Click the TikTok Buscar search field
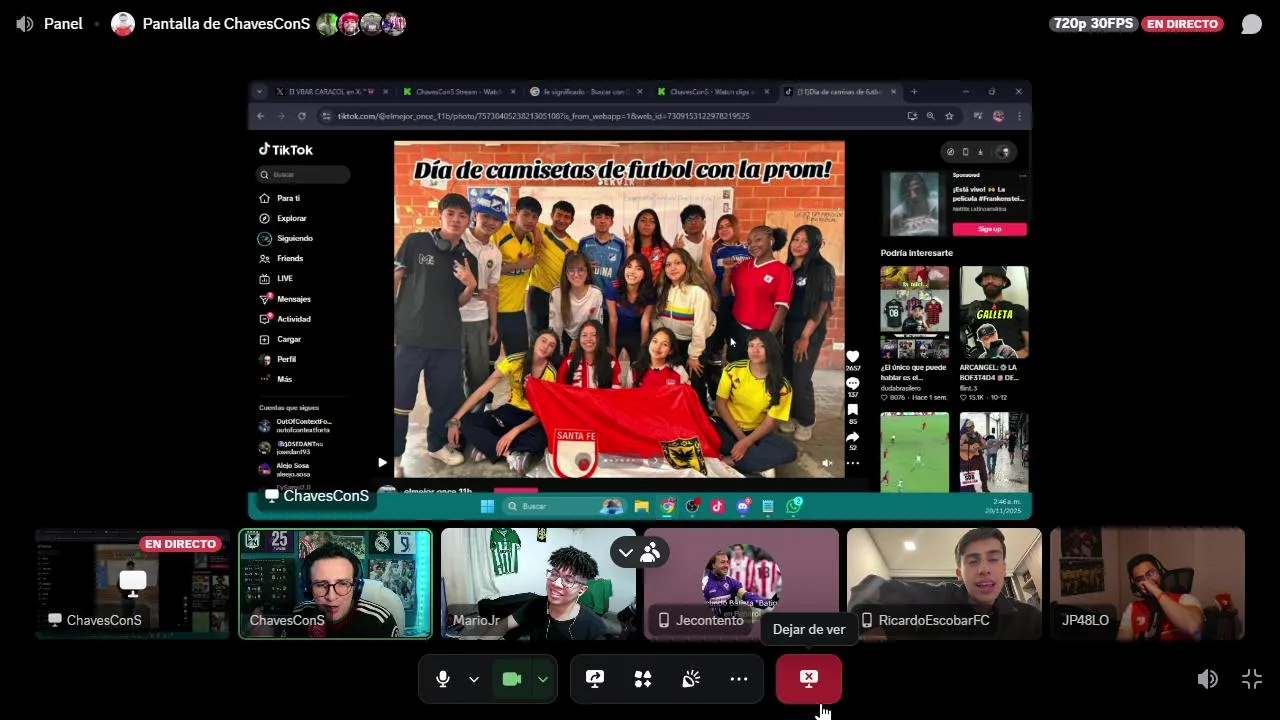Screen dimensions: 1280x720 (x=303, y=174)
